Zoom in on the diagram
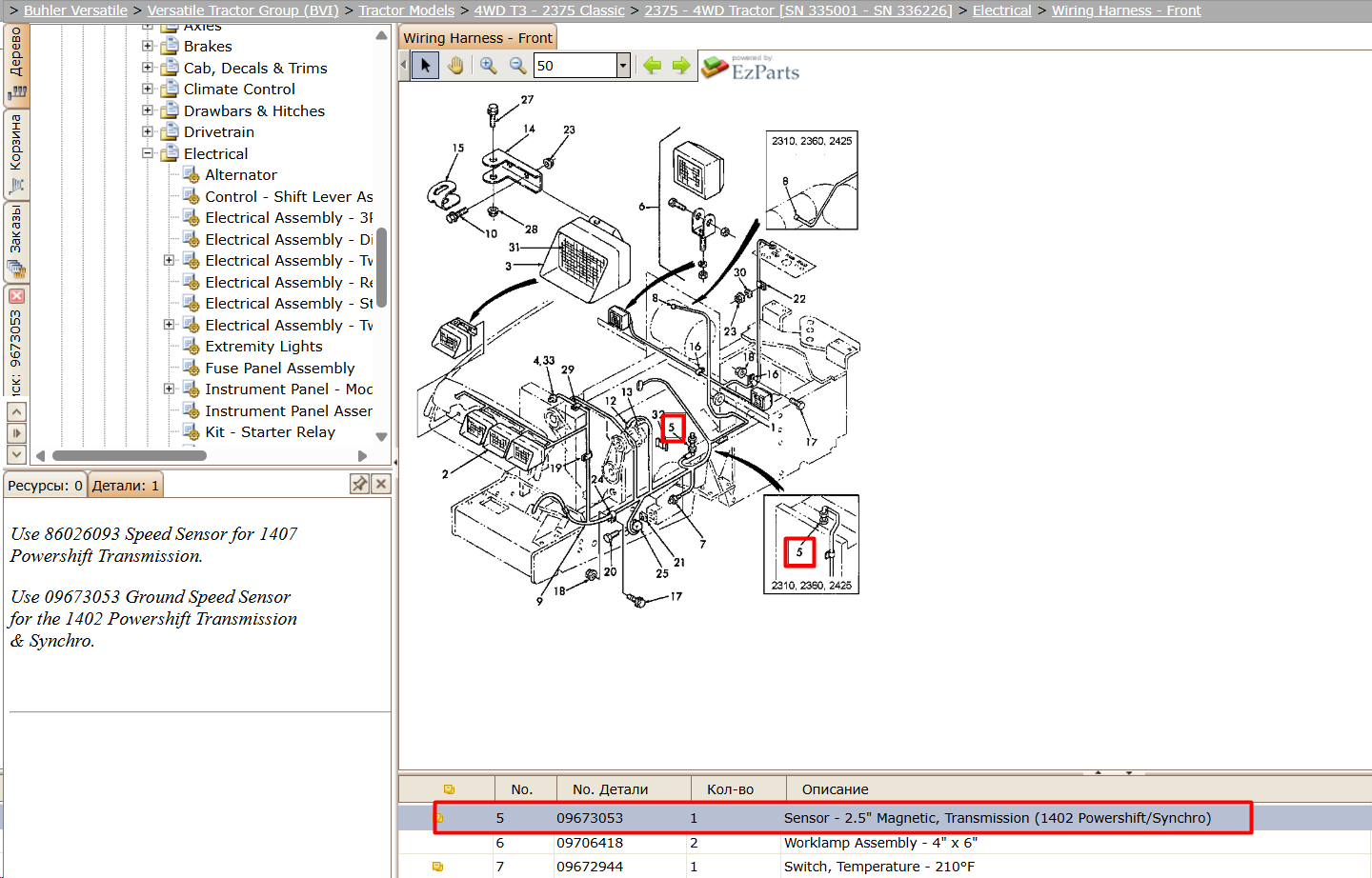 tap(488, 66)
